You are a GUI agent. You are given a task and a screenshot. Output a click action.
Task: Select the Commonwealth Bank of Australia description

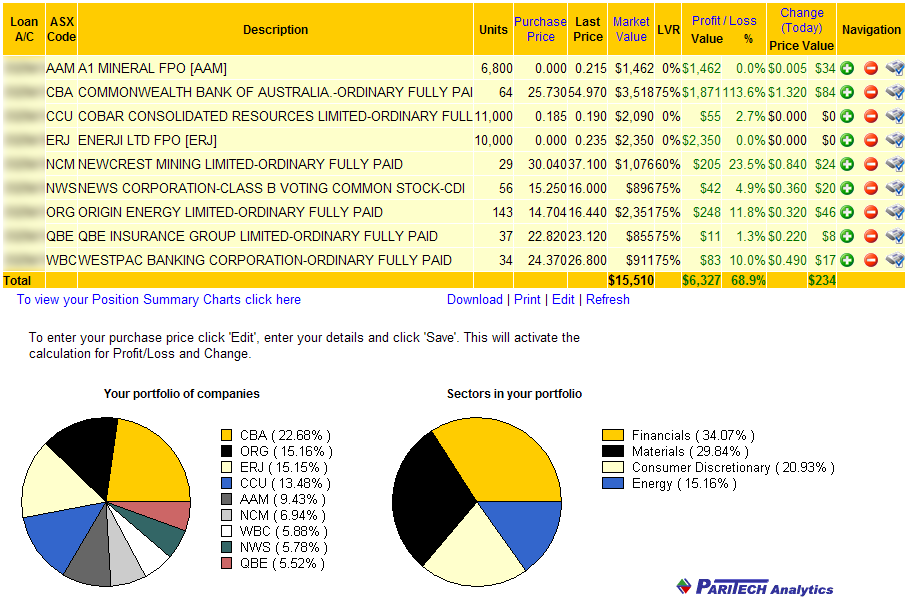pyautogui.click(x=275, y=93)
